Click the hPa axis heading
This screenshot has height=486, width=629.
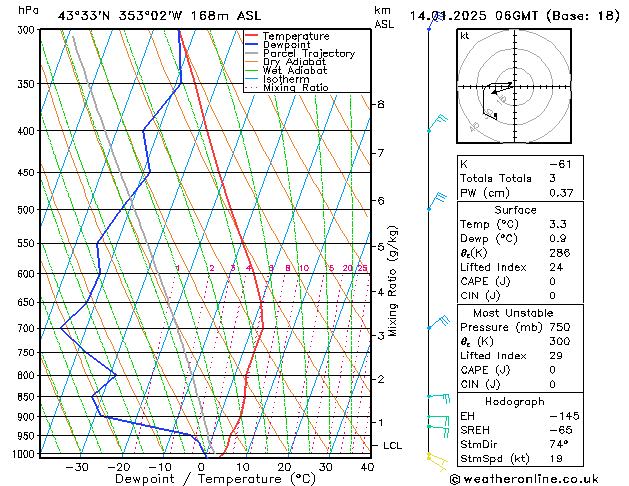[28, 10]
